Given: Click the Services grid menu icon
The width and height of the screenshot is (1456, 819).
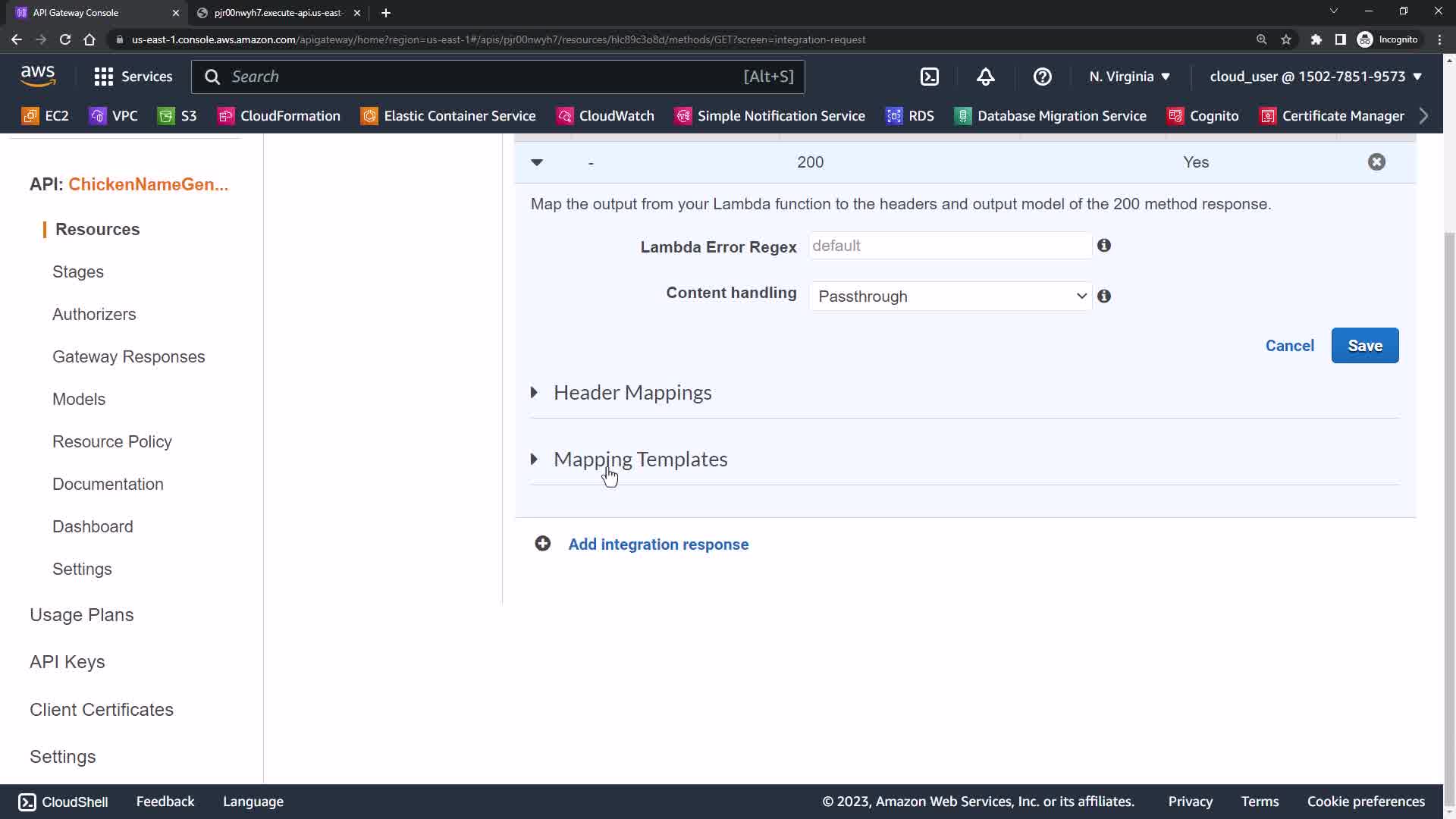Looking at the screenshot, I should click(103, 77).
